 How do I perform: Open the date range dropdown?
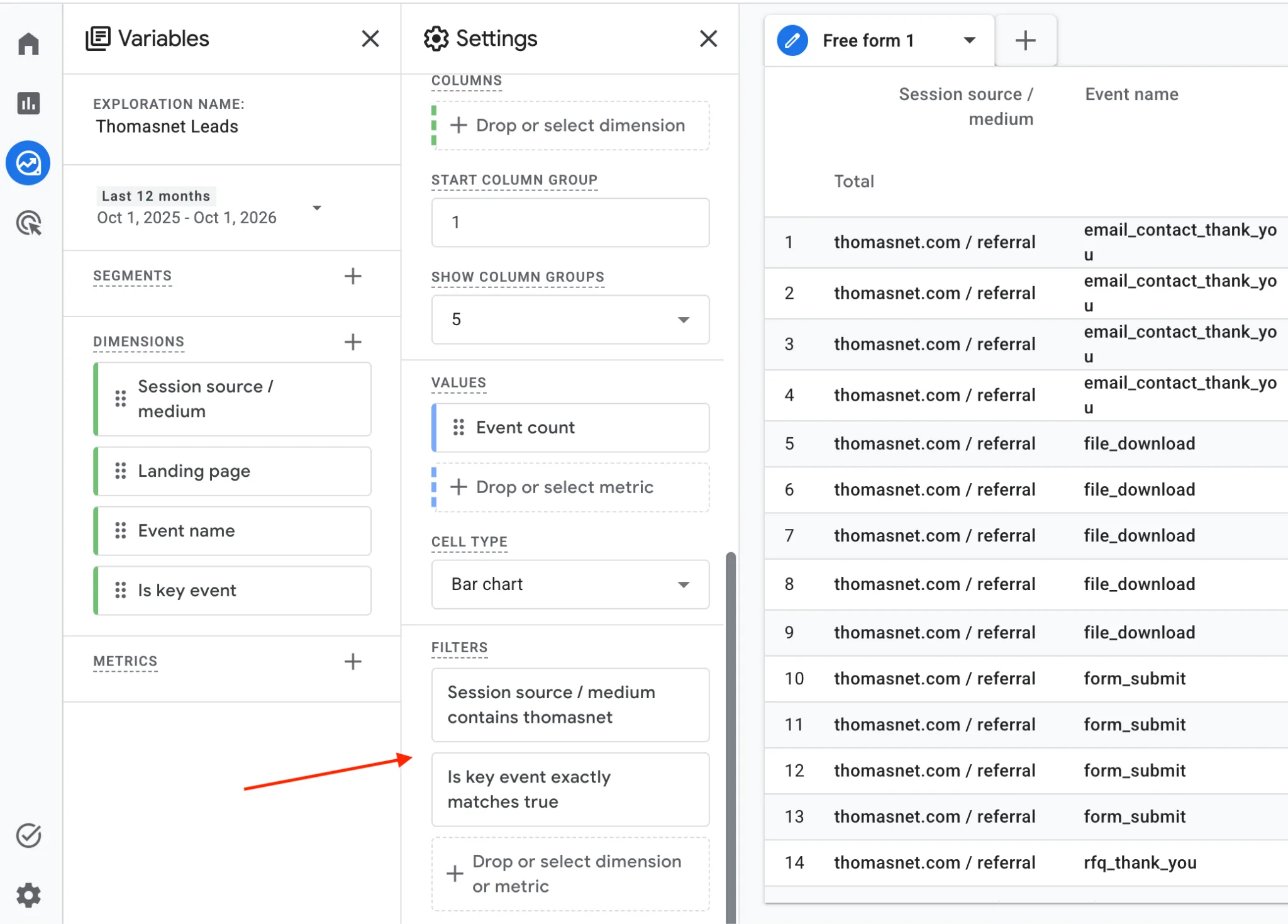317,208
